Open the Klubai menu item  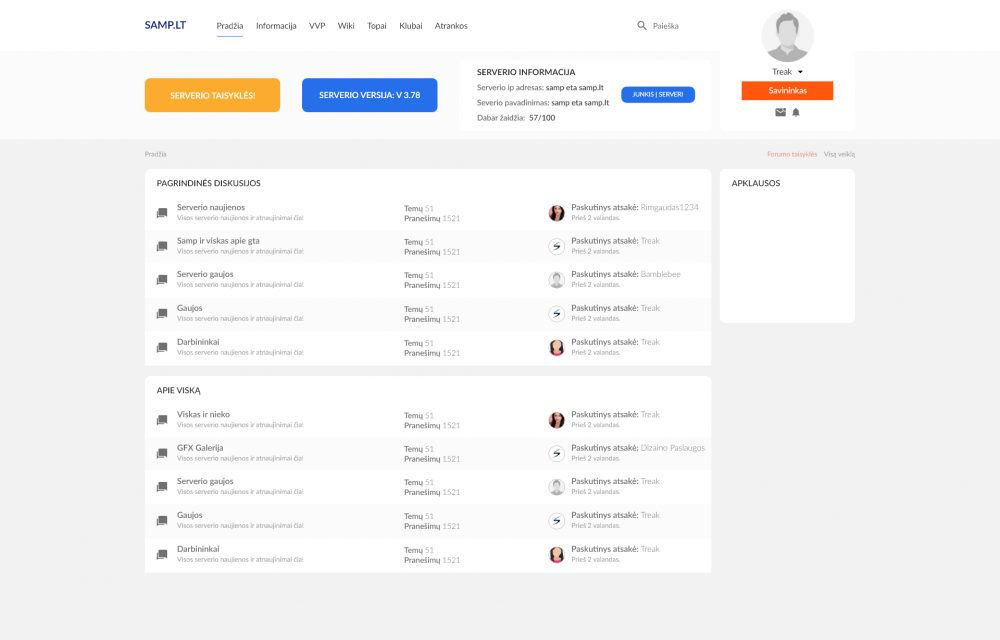click(x=411, y=26)
